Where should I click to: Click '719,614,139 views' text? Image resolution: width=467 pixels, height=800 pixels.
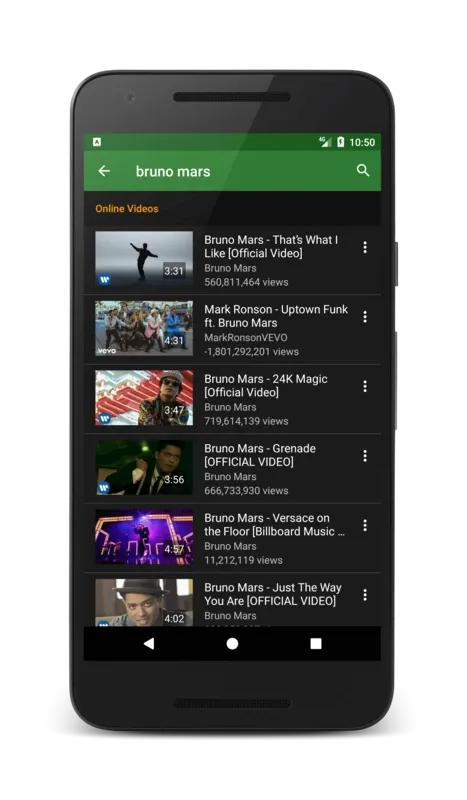click(x=246, y=421)
